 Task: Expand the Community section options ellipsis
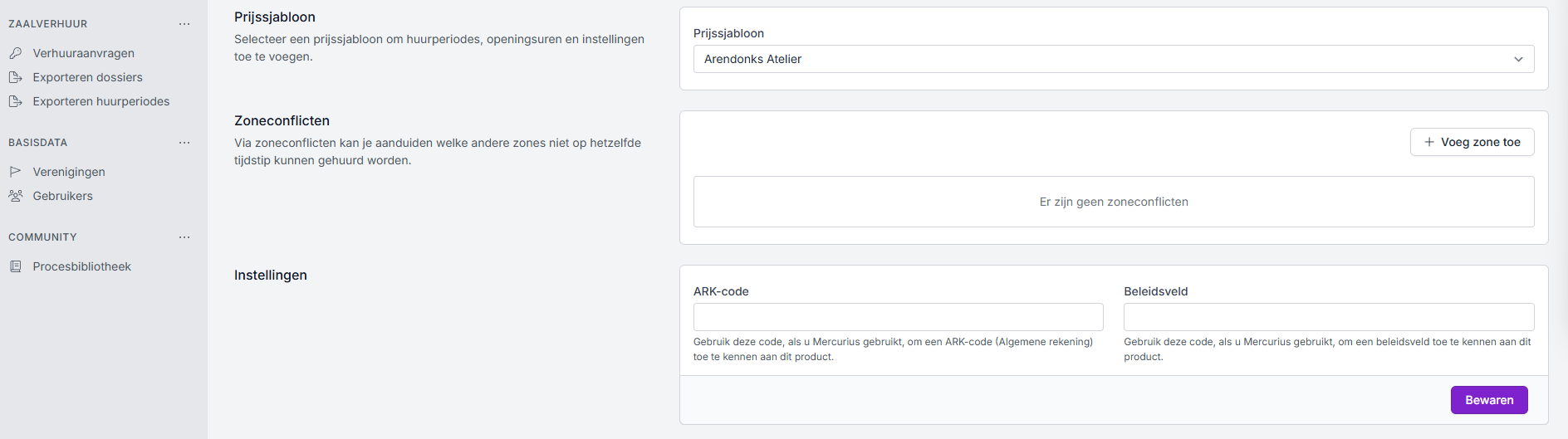click(184, 237)
